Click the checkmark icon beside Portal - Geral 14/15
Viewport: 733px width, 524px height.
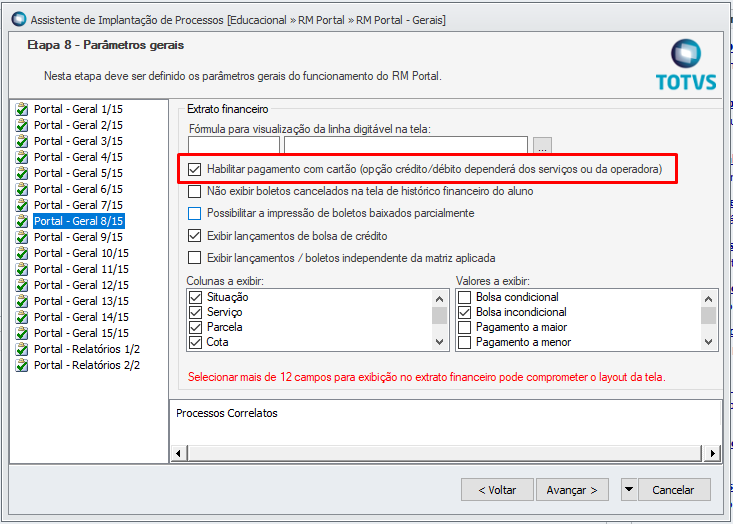22,317
